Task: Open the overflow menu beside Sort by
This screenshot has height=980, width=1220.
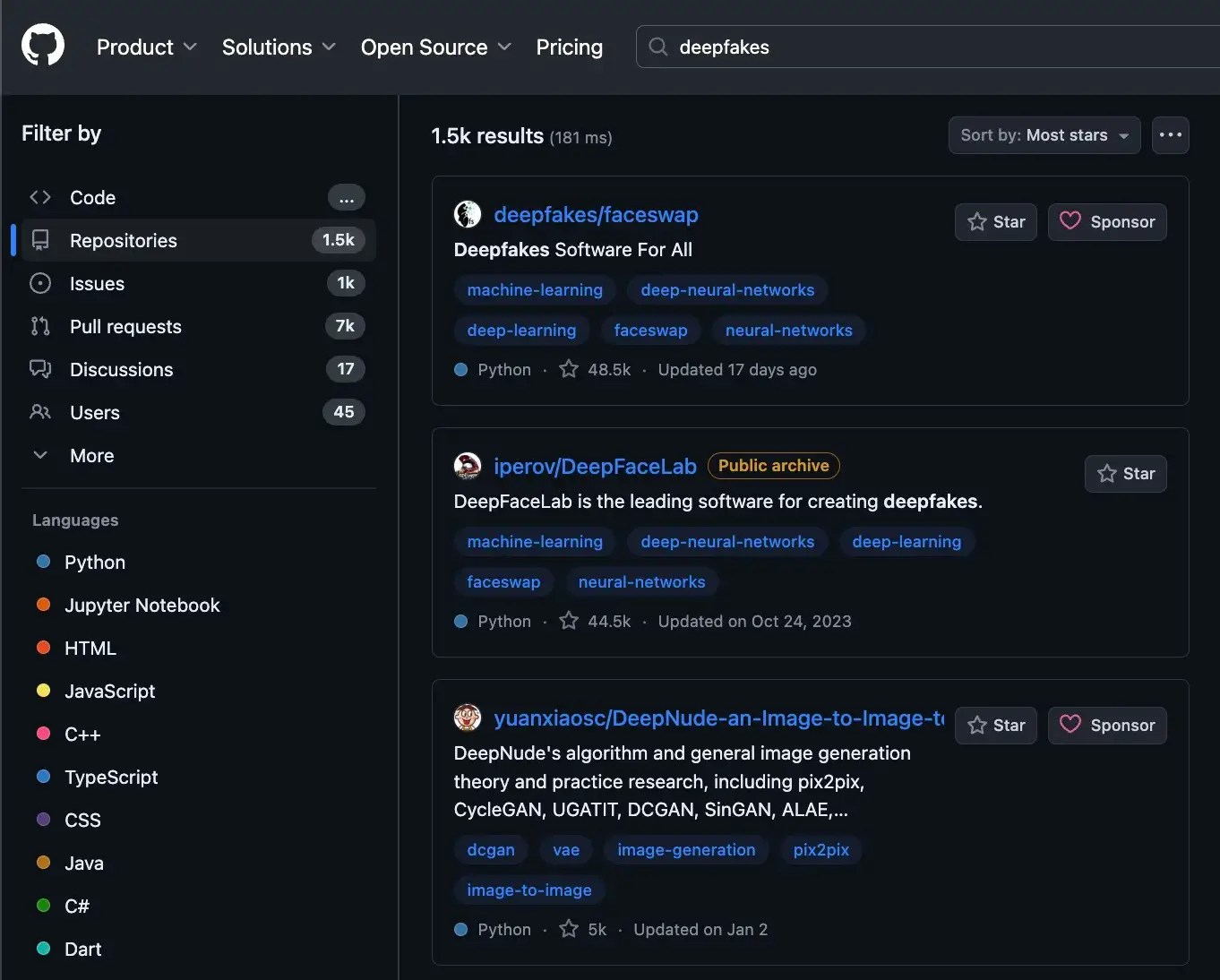Action: coord(1171,135)
